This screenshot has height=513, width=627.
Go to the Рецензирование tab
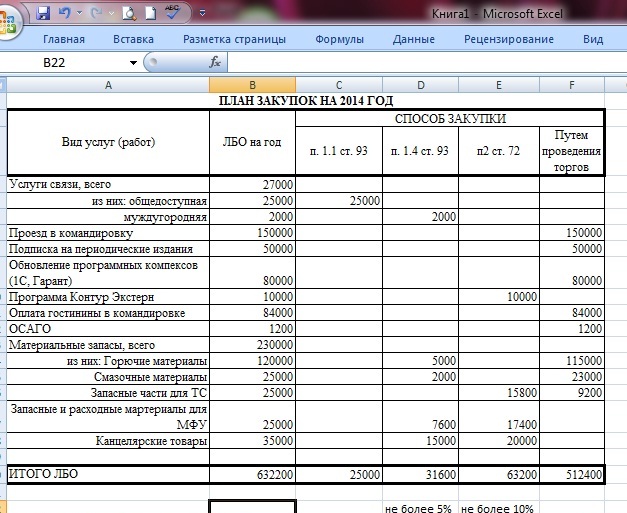(508, 39)
